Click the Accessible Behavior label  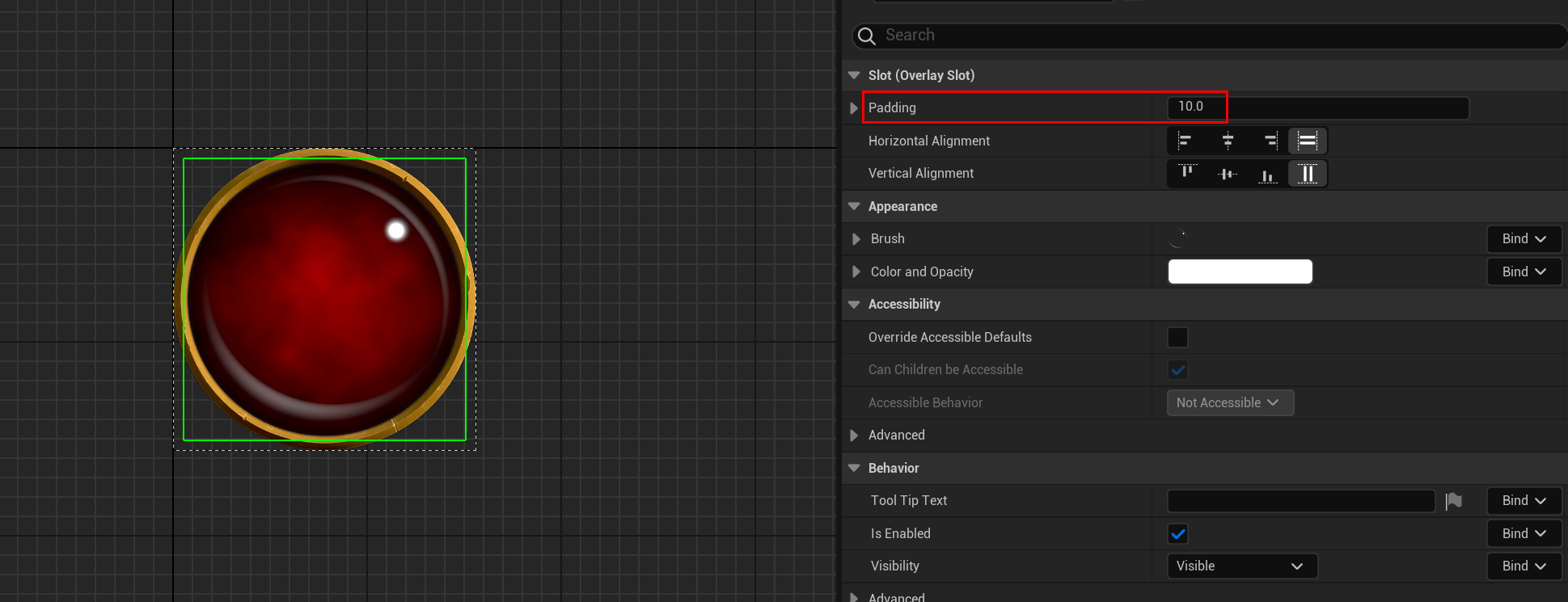pos(926,402)
